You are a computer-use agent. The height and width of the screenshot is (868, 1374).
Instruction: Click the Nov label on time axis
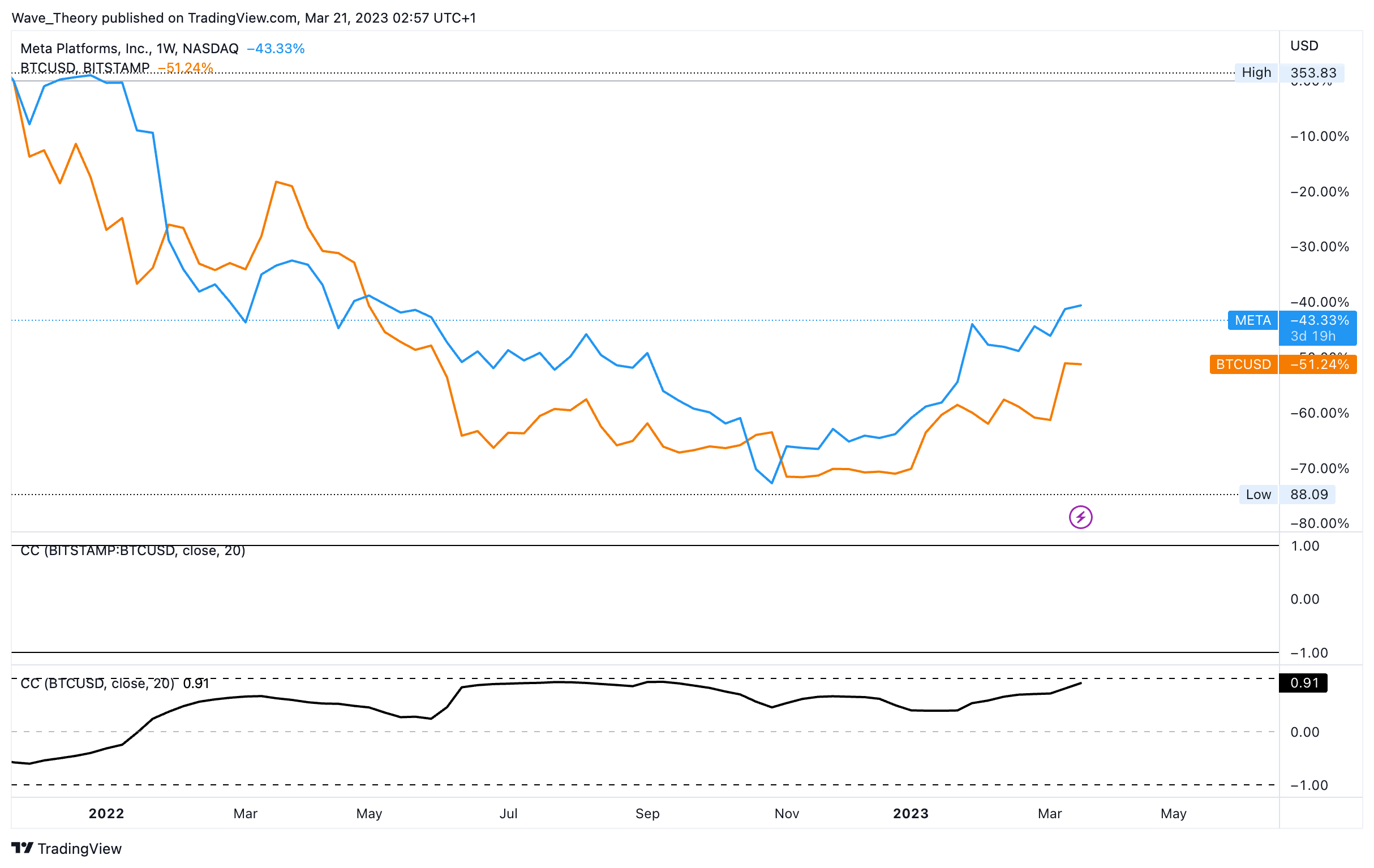pos(786,813)
